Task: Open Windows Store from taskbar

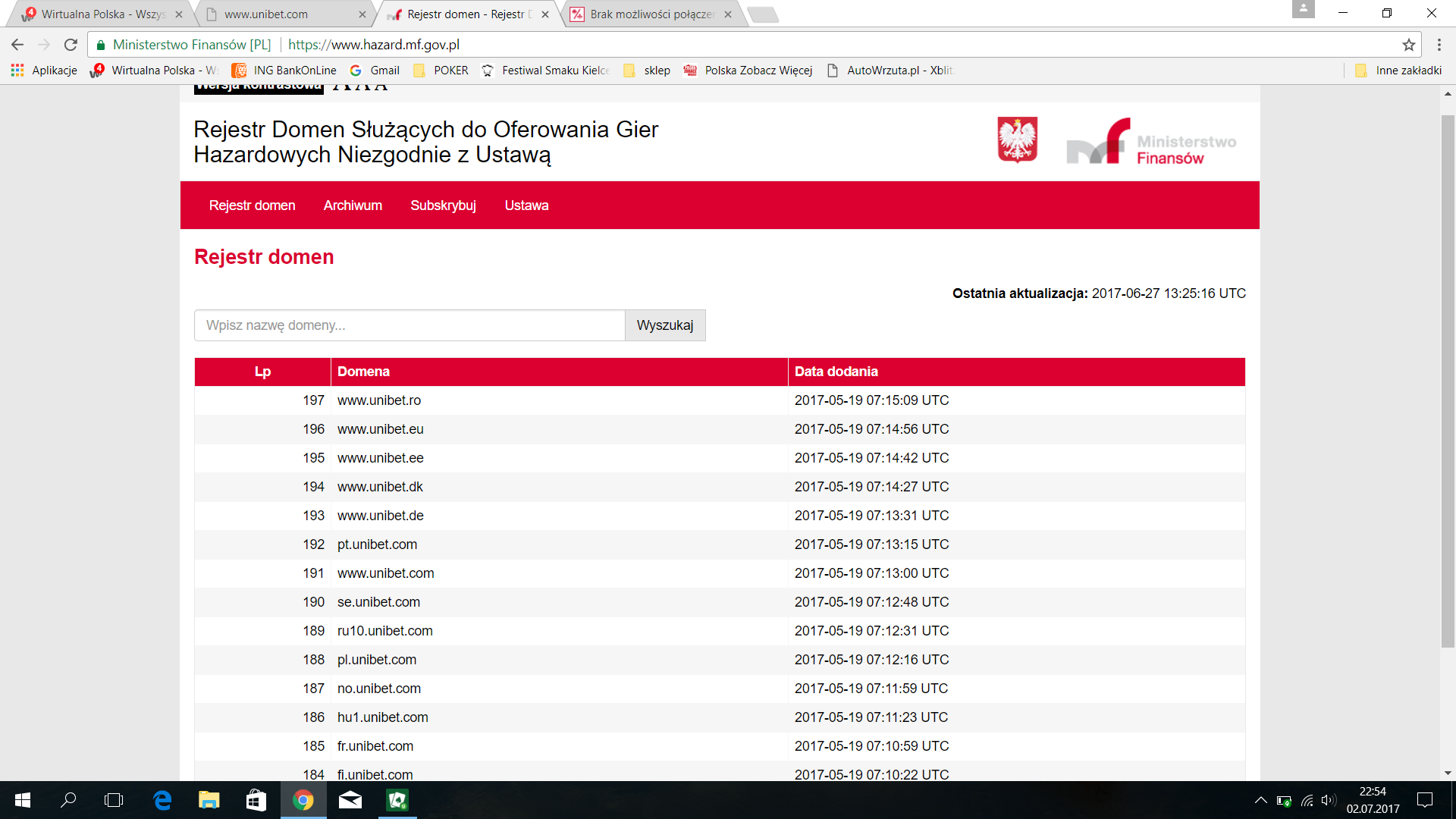Action: tap(256, 800)
